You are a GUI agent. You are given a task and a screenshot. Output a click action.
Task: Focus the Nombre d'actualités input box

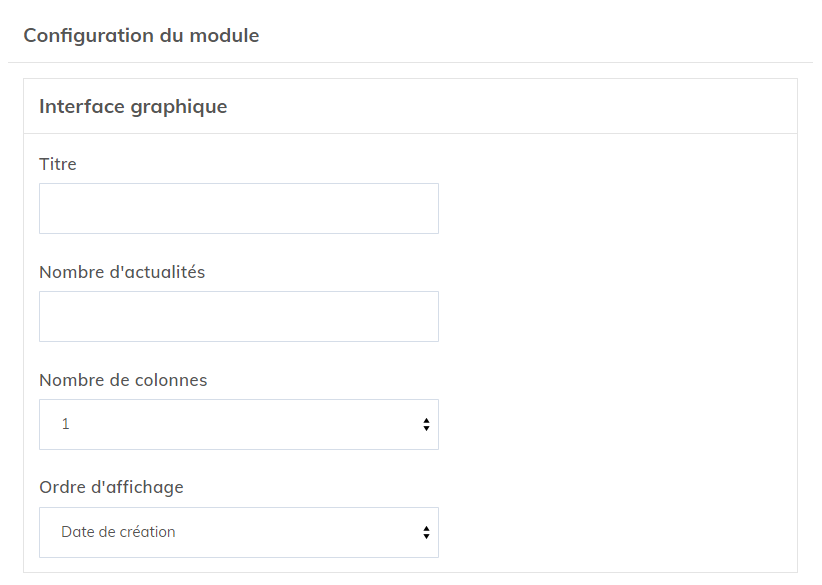point(238,316)
